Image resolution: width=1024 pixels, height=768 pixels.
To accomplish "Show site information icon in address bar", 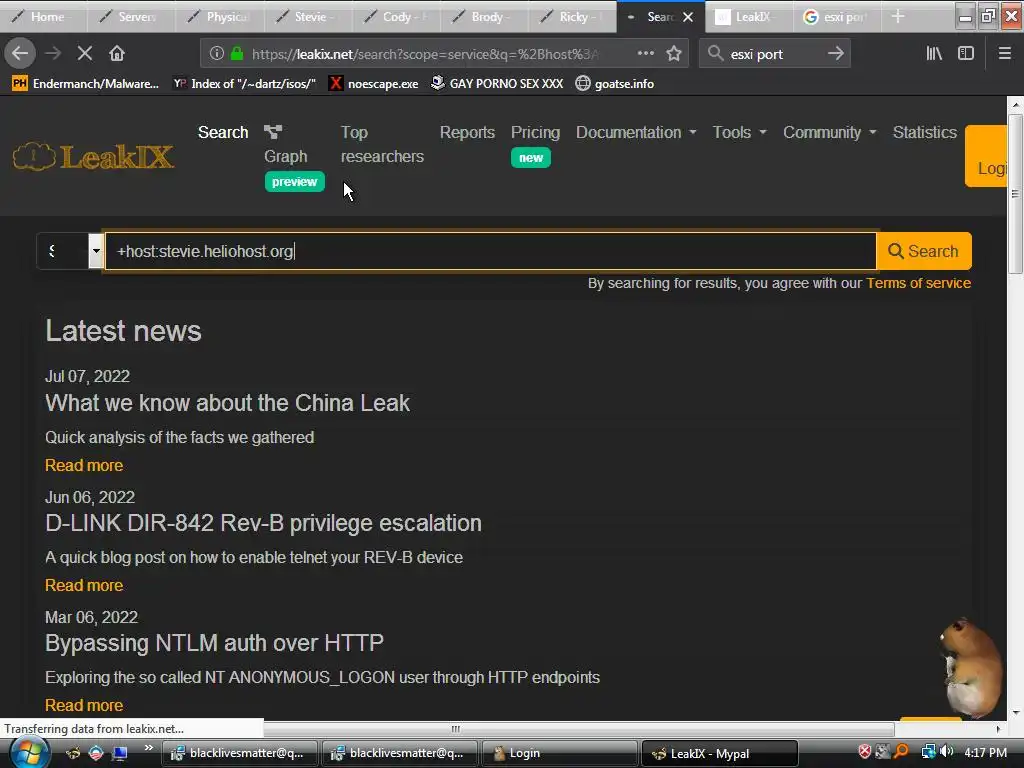I will [x=216, y=54].
